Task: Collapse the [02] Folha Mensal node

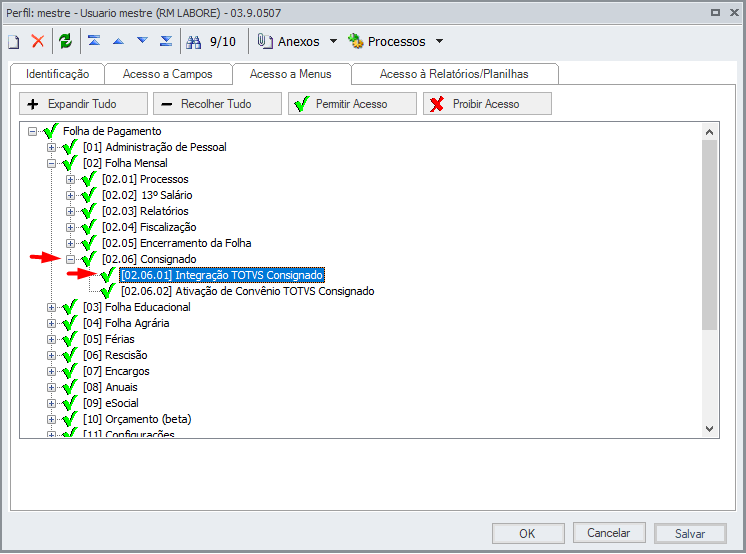Action: (51, 163)
